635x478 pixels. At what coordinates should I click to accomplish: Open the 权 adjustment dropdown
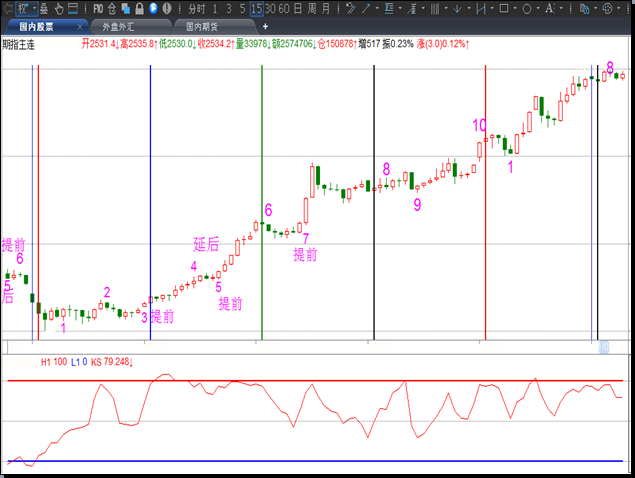pyautogui.click(x=23, y=8)
